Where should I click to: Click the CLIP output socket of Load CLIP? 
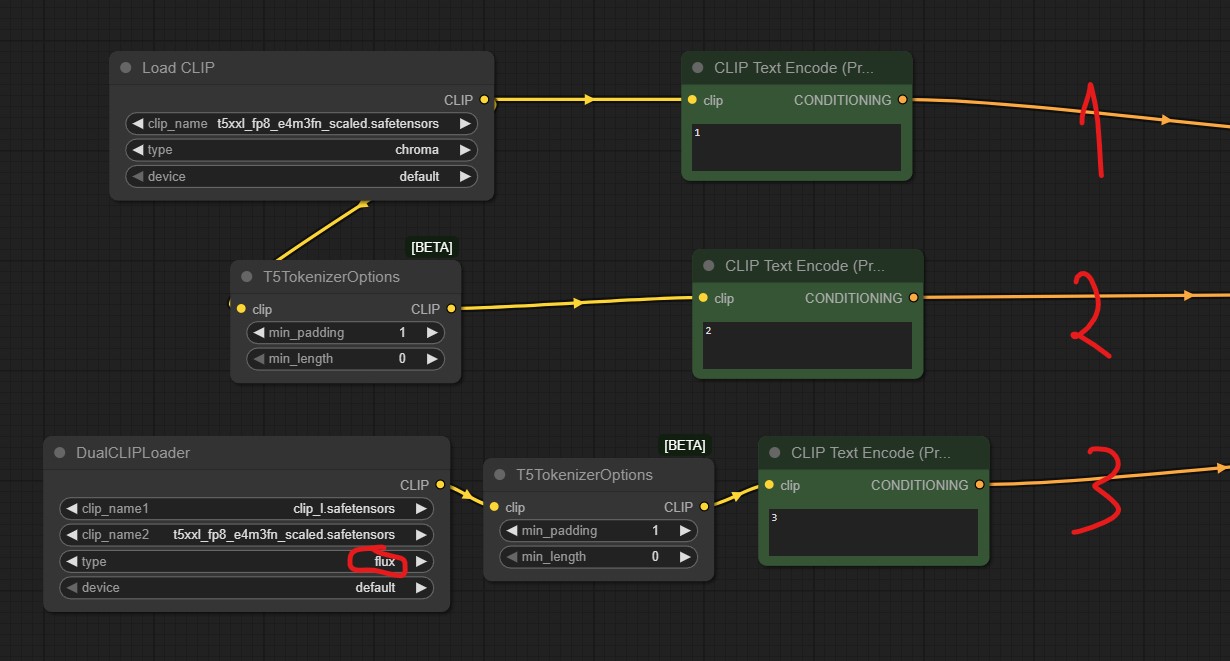(484, 100)
